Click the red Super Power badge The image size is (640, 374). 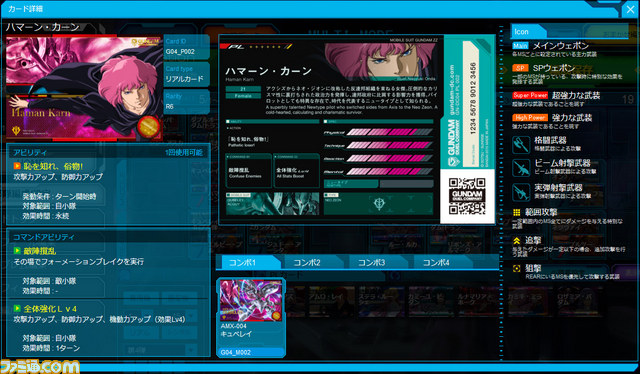pos(530,95)
